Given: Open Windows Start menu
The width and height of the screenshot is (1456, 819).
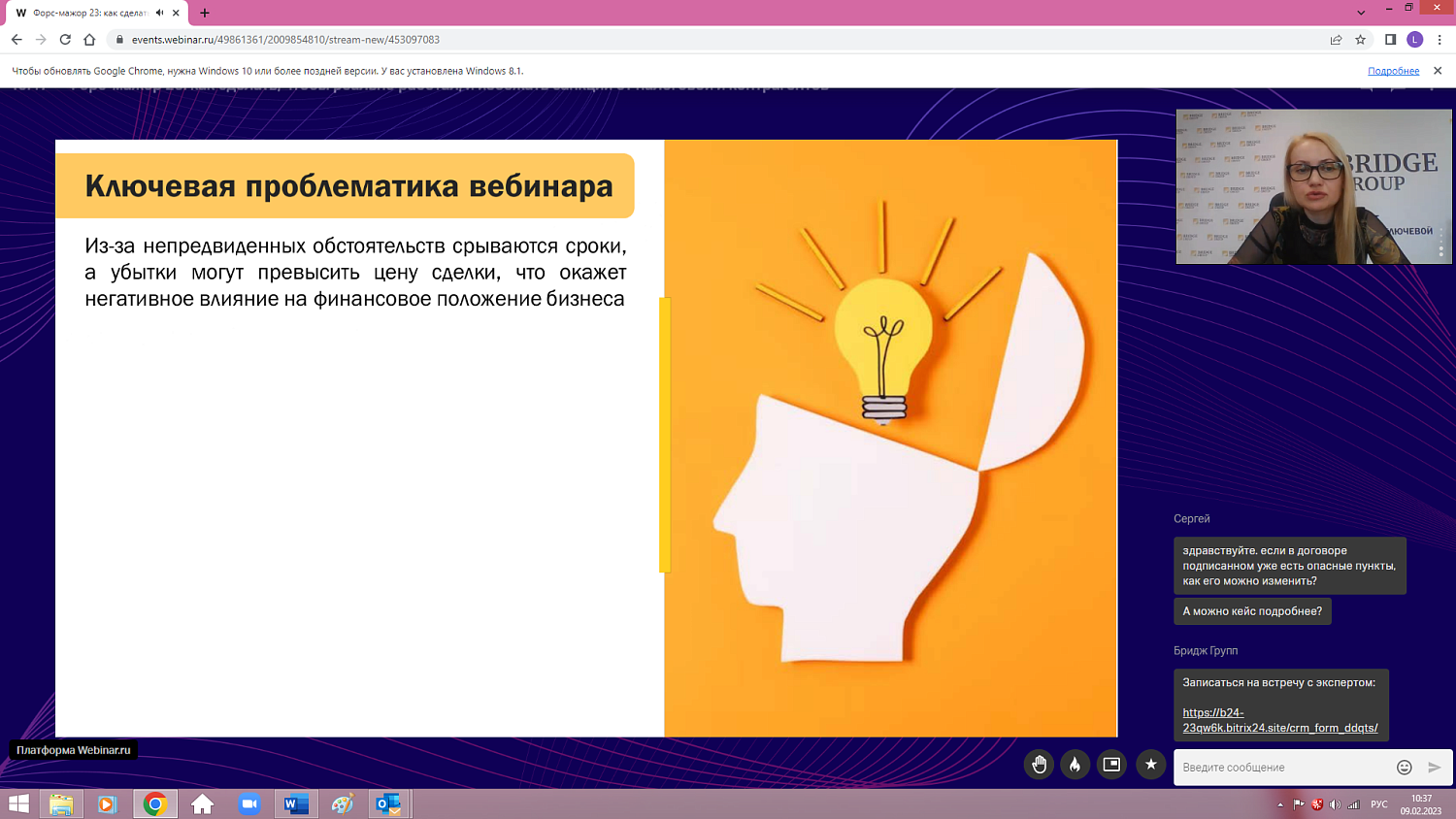Looking at the screenshot, I should click(x=18, y=803).
